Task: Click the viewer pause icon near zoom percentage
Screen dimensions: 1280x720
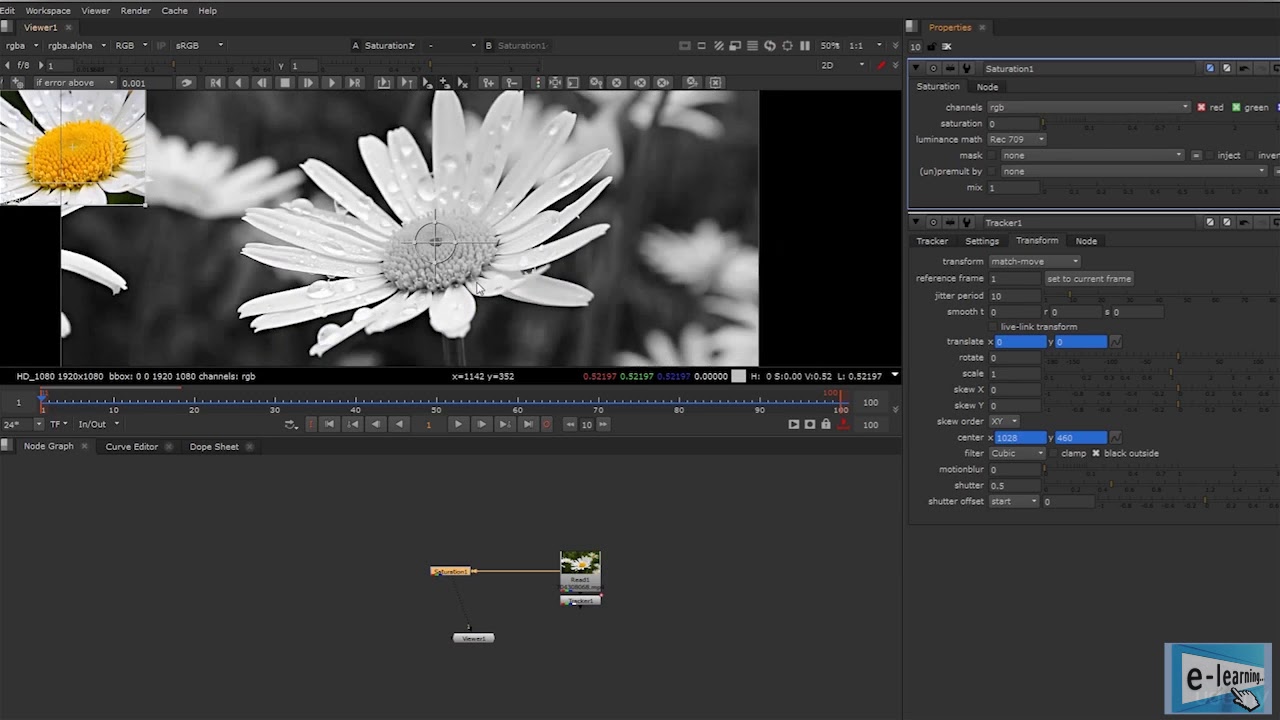Action: click(x=805, y=46)
